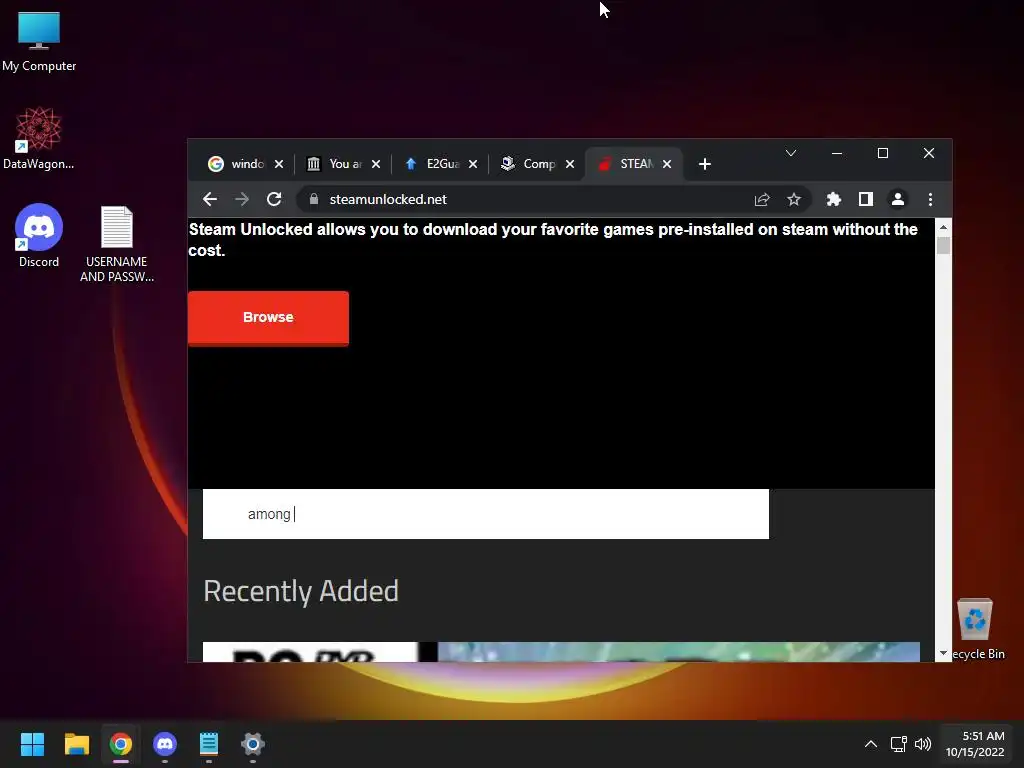Screen dimensions: 1024x768
Task: Open the first recently added game thumbnail
Action: (x=310, y=652)
